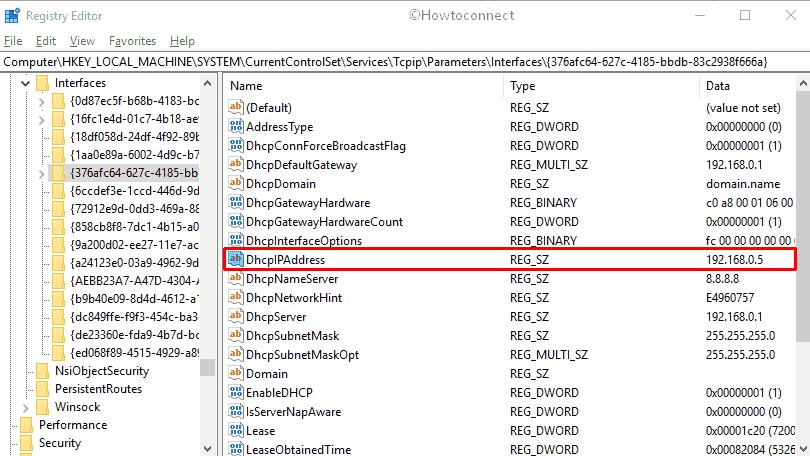Click the Interfaces folder icon in tree
This screenshot has width=810, height=456.
(43, 83)
